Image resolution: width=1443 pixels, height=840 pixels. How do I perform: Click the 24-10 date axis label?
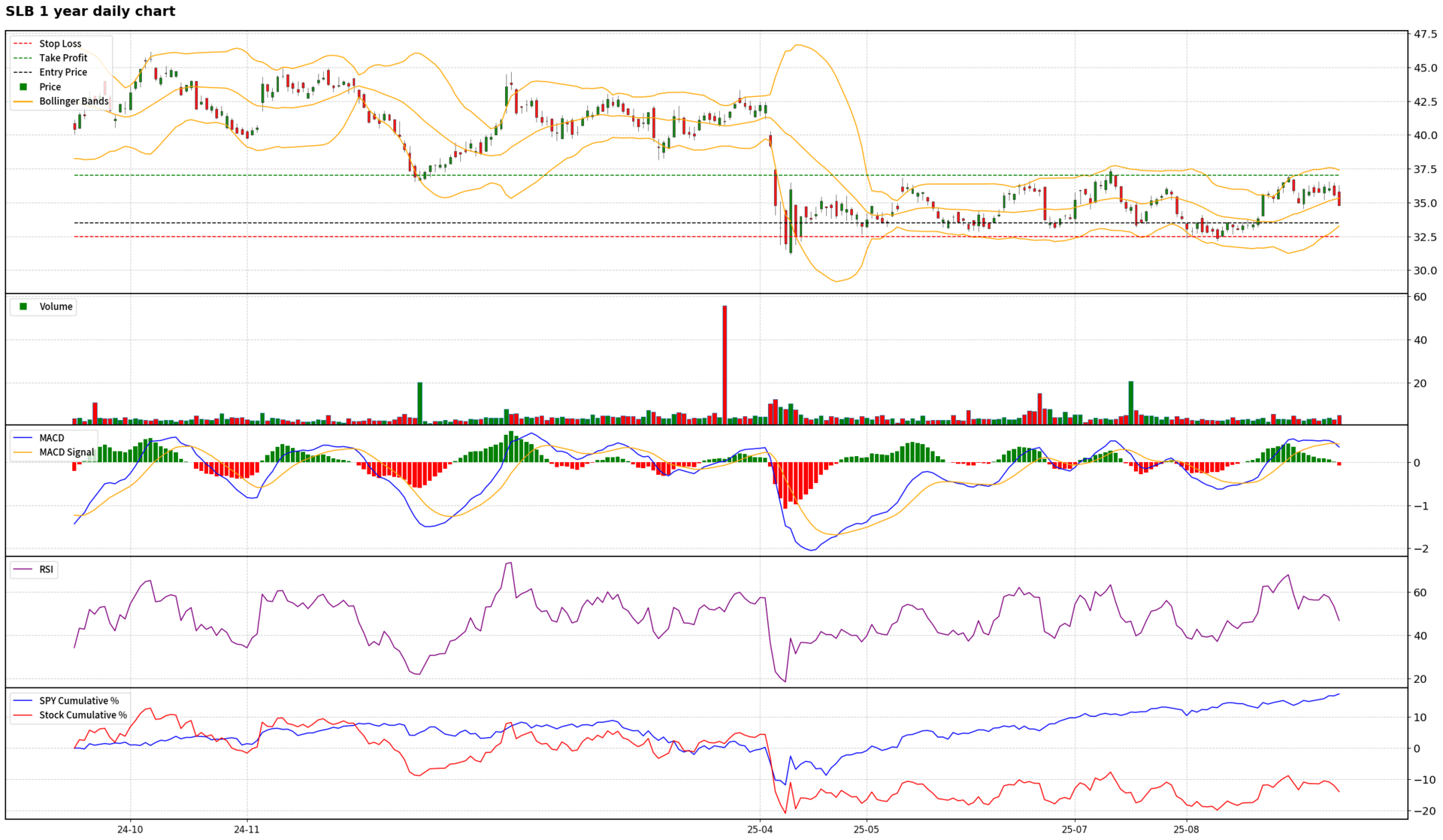pyautogui.click(x=130, y=829)
